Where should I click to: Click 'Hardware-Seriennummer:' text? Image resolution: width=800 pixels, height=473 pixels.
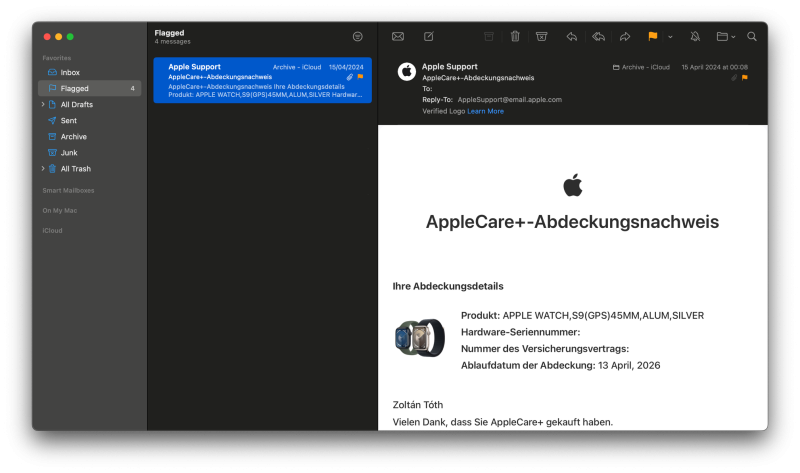click(x=520, y=332)
